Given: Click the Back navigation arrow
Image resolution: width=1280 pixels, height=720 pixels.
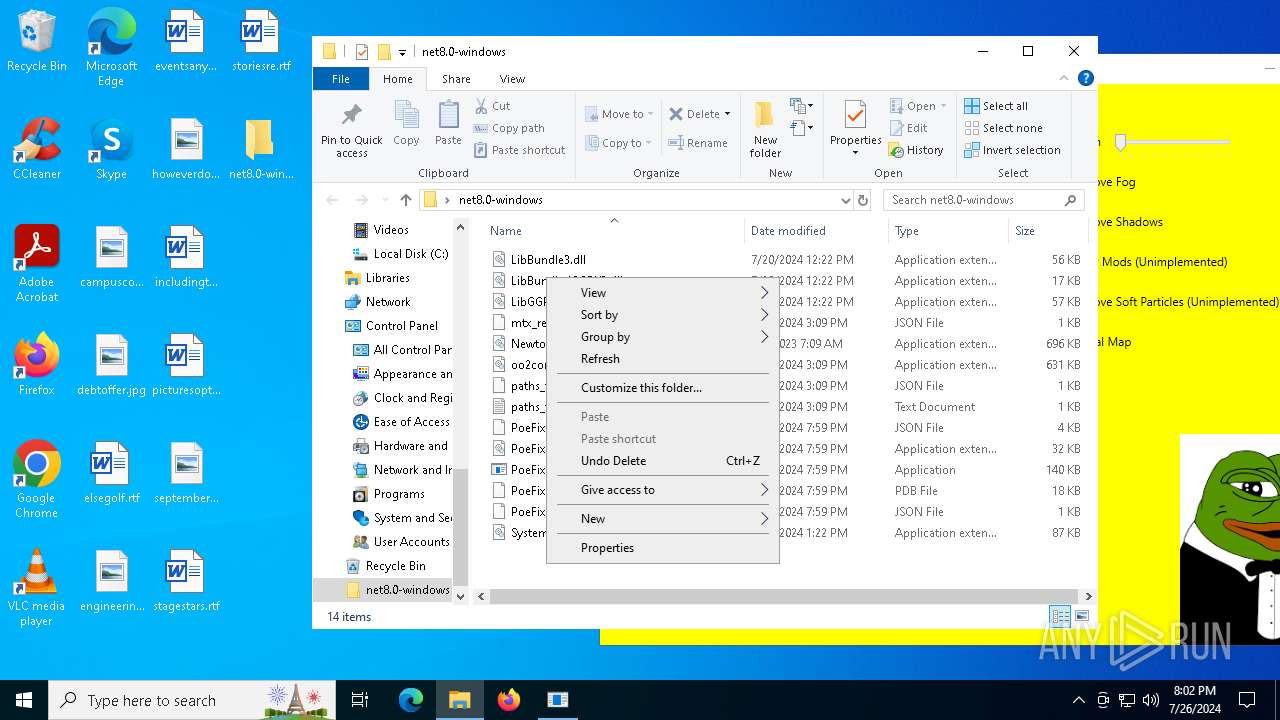Looking at the screenshot, I should [332, 200].
